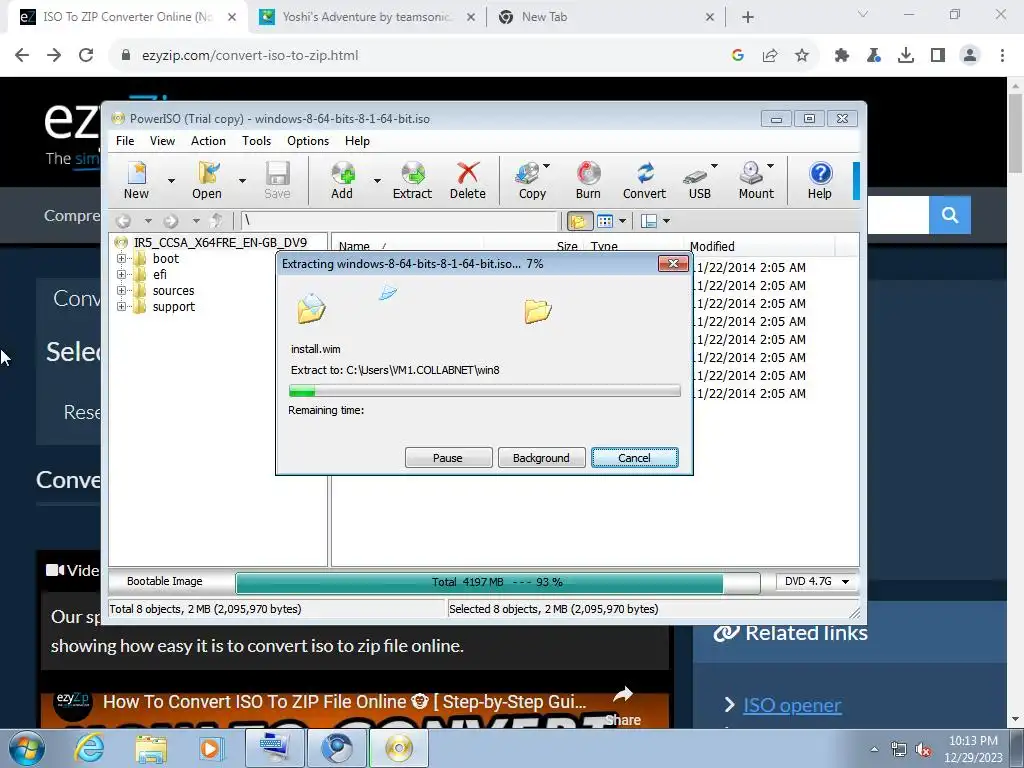Viewport: 1024px width, 768px height.
Task: Open the ISO opener related link
Action: pyautogui.click(x=792, y=705)
